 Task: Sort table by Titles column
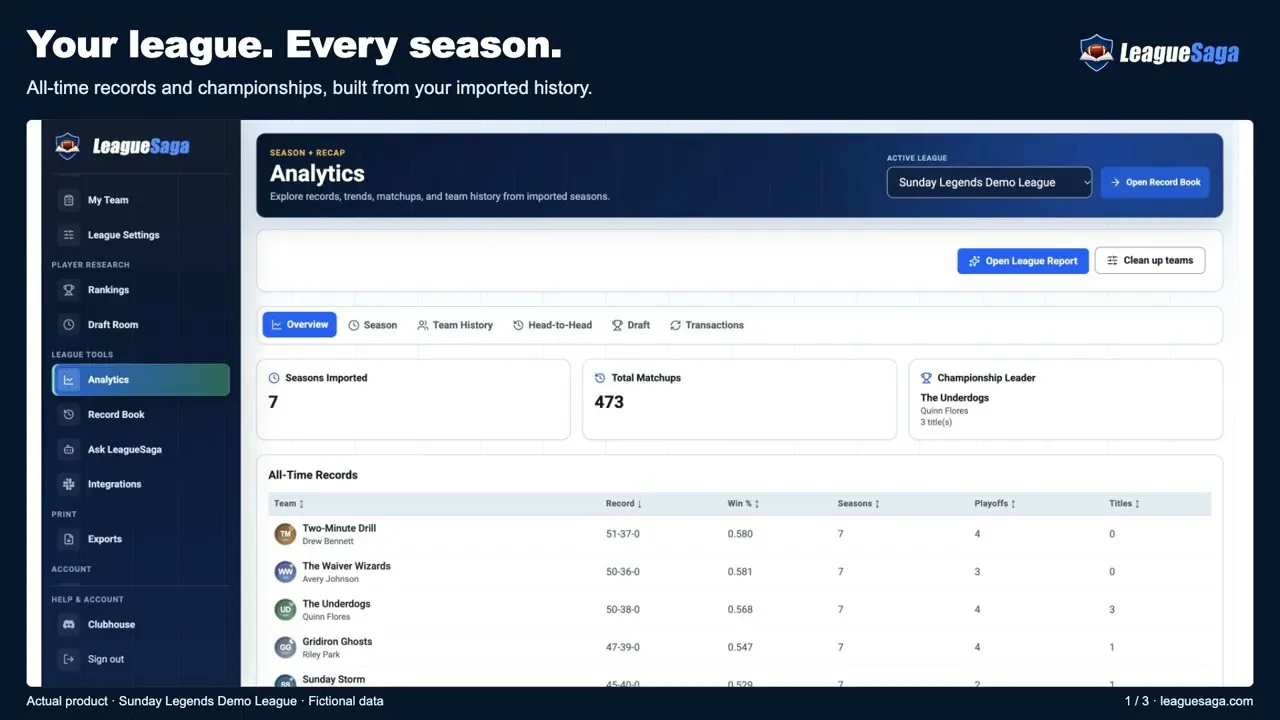pyautogui.click(x=1124, y=504)
